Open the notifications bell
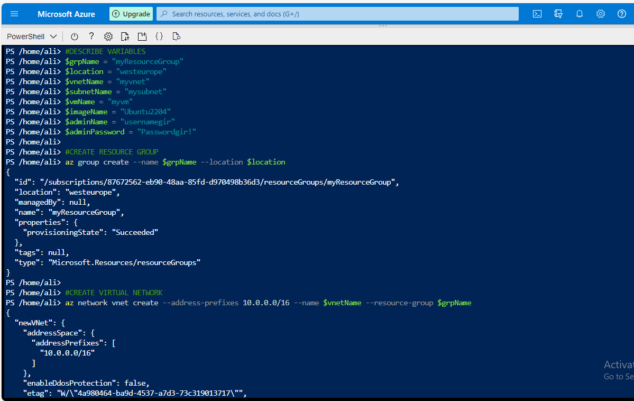 click(579, 14)
